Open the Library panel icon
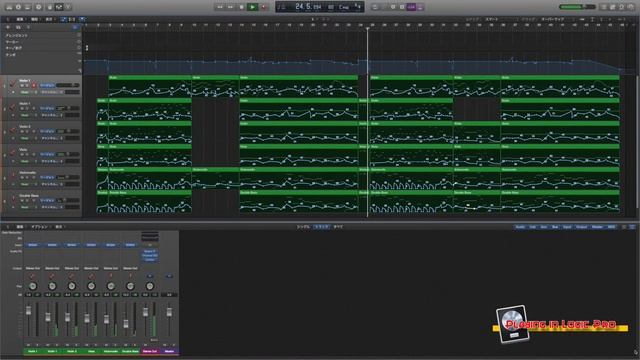Screen dimensions: 640x360 pyautogui.click(x=9, y=7)
